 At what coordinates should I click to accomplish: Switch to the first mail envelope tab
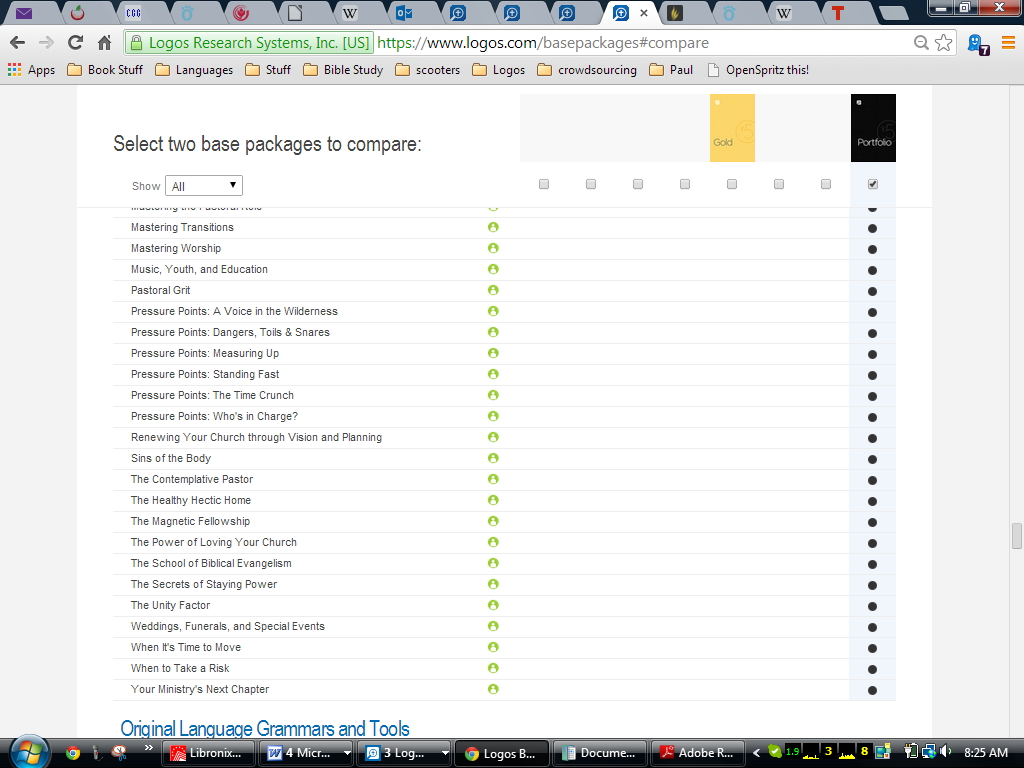pyautogui.click(x=24, y=13)
